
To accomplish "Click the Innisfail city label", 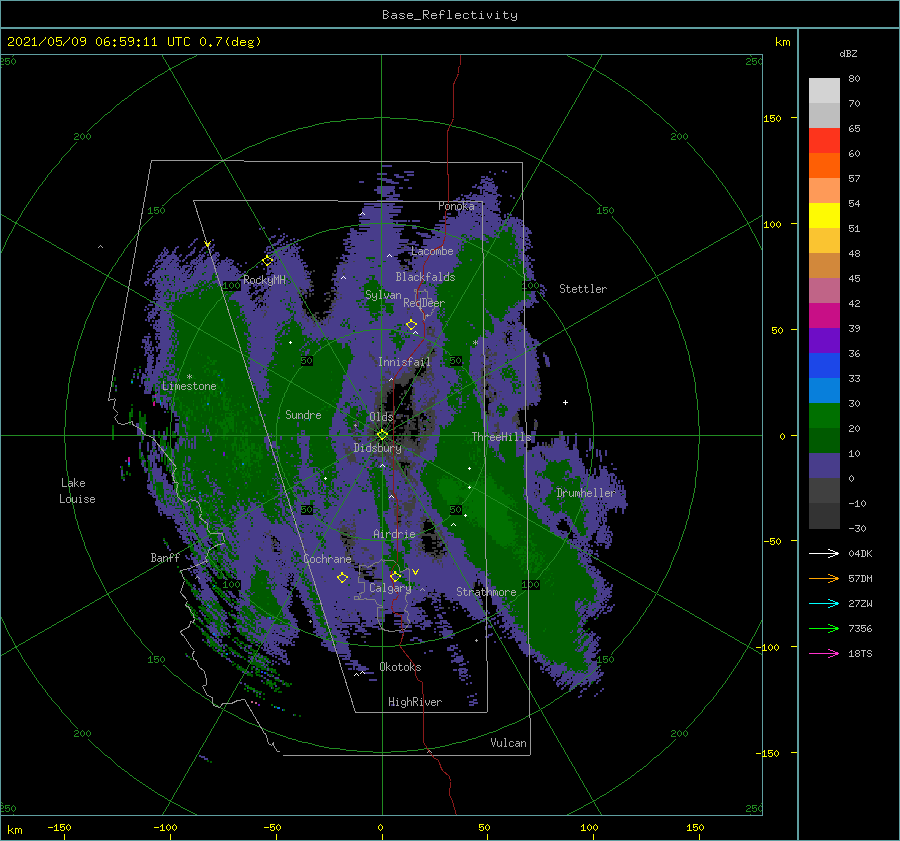I will click(404, 362).
